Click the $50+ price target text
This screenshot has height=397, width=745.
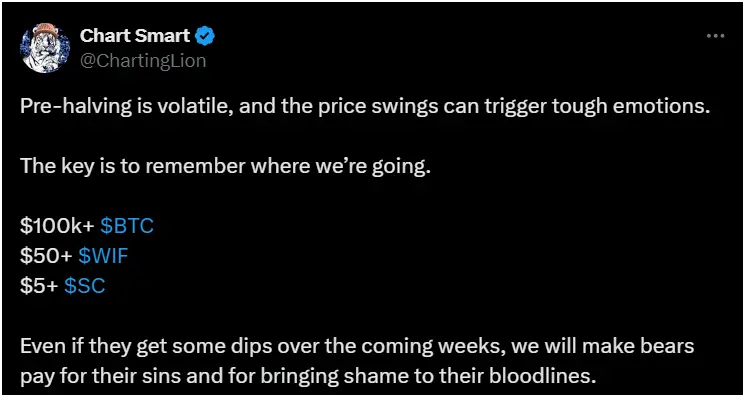(x=46, y=257)
